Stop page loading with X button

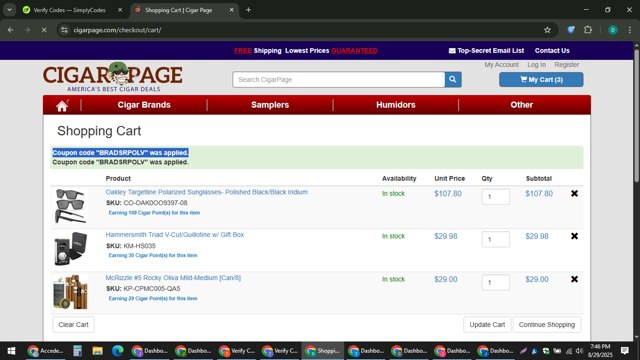point(44,30)
